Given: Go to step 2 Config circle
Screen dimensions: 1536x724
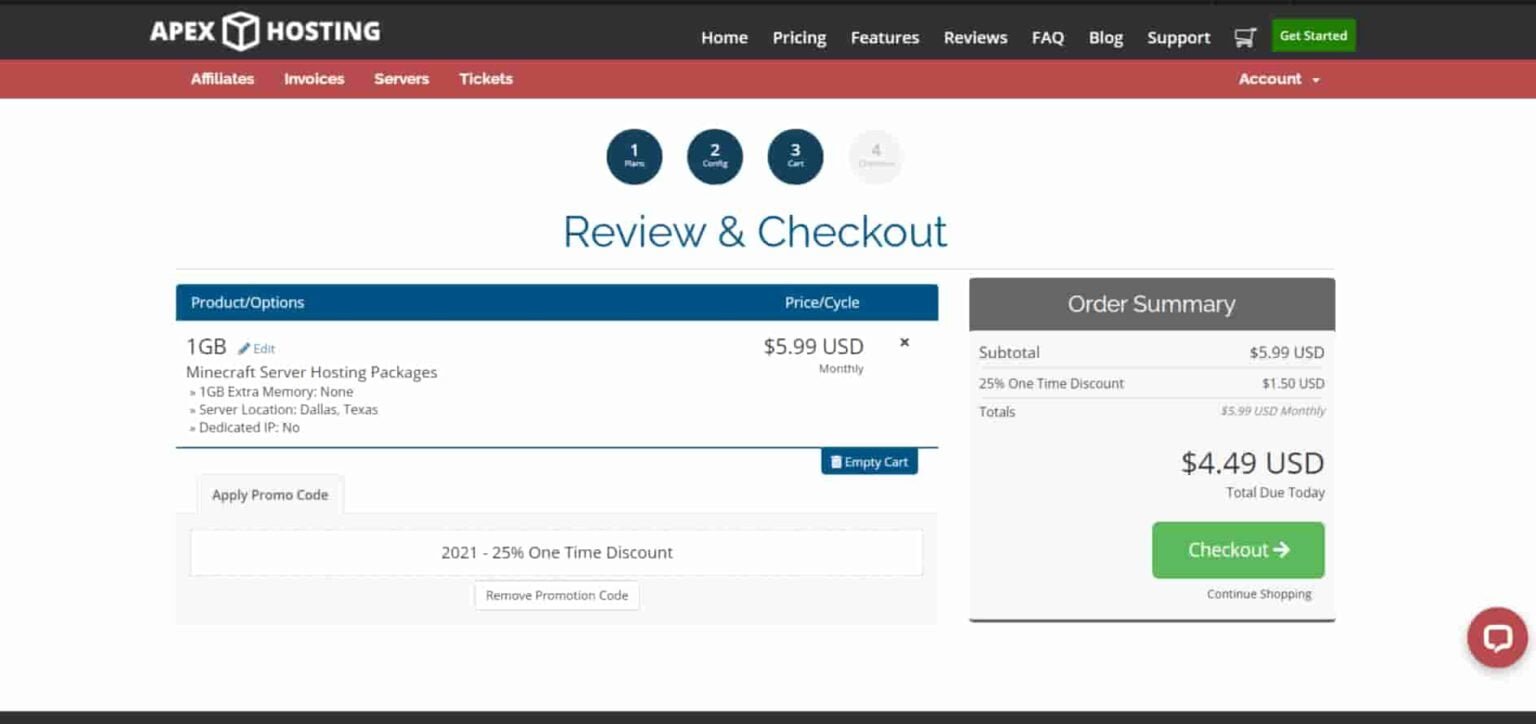Looking at the screenshot, I should click(x=715, y=157).
